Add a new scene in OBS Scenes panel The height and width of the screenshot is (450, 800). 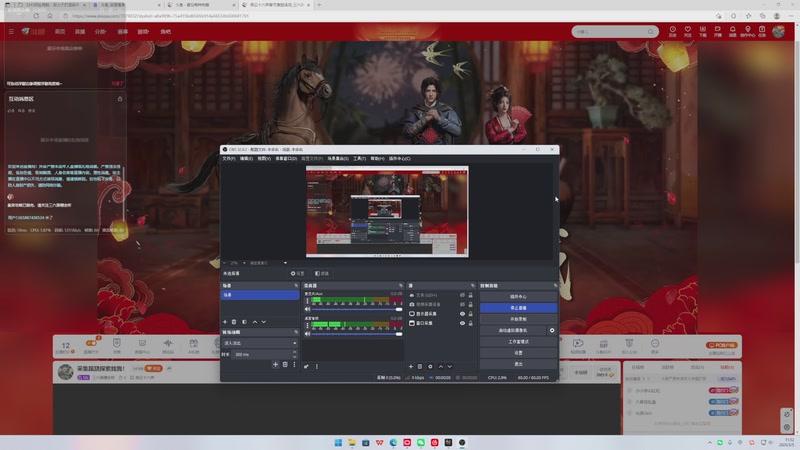(x=225, y=322)
